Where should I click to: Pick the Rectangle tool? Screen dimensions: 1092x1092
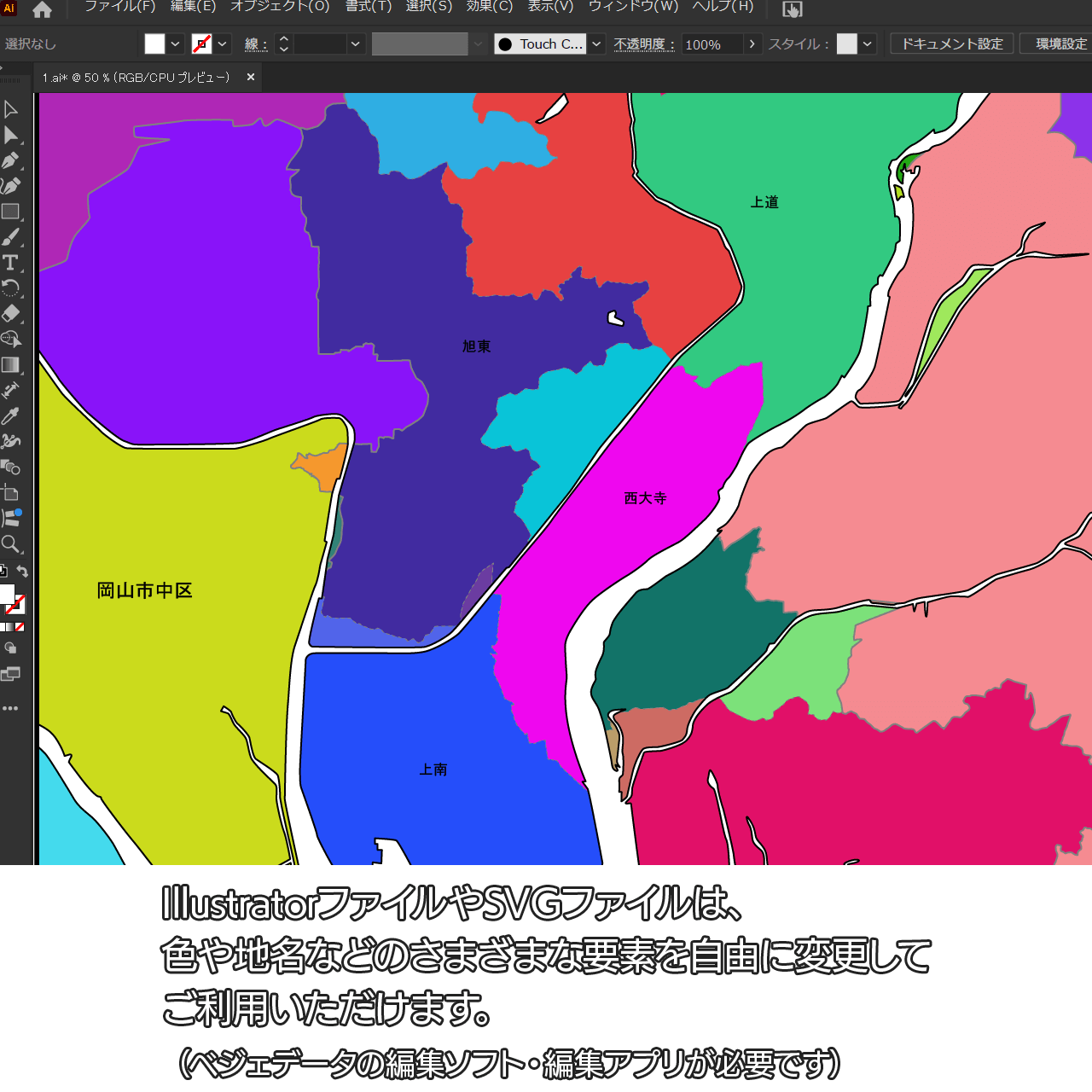(11, 212)
